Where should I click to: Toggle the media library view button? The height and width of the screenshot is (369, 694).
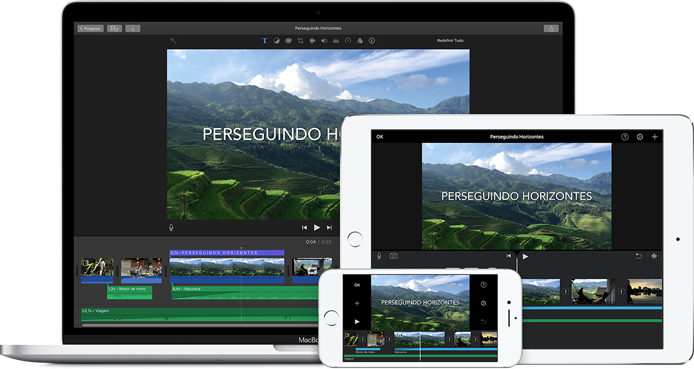coord(114,28)
